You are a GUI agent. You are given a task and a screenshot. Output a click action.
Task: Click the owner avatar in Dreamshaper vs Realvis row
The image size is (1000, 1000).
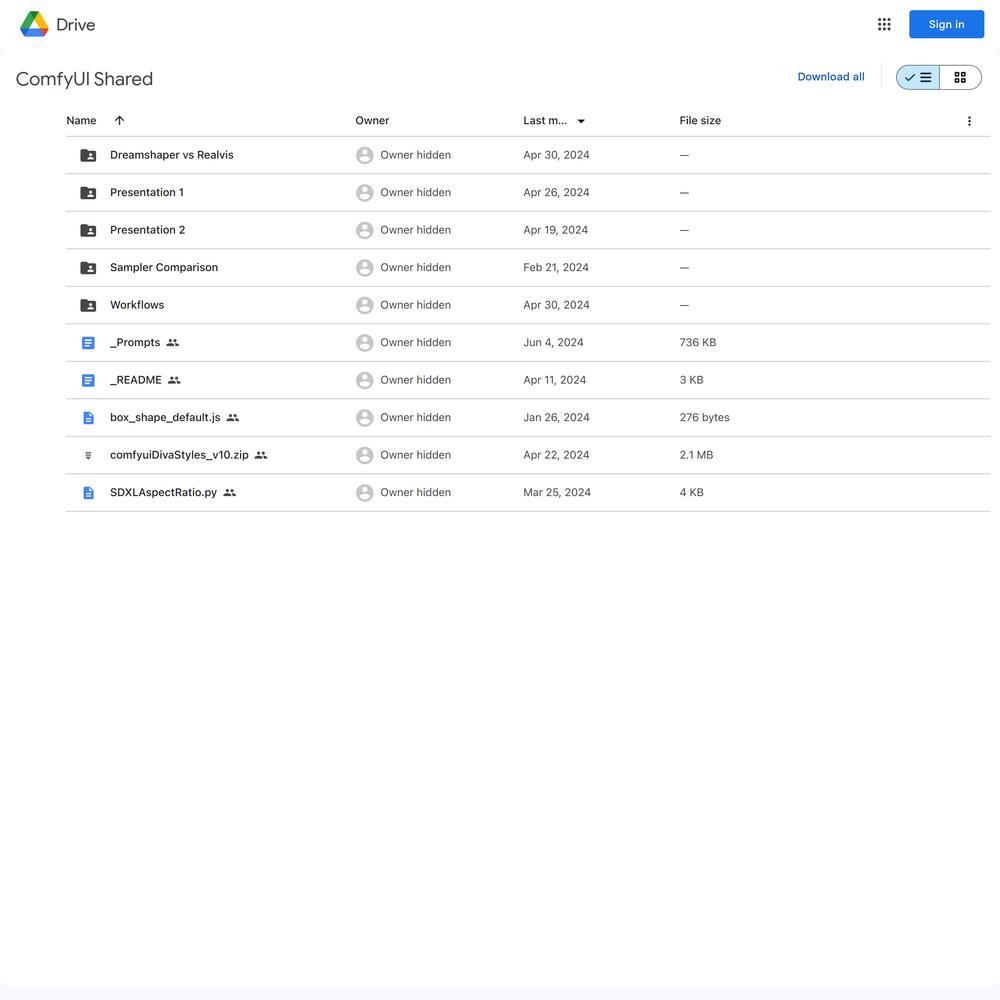coord(364,155)
